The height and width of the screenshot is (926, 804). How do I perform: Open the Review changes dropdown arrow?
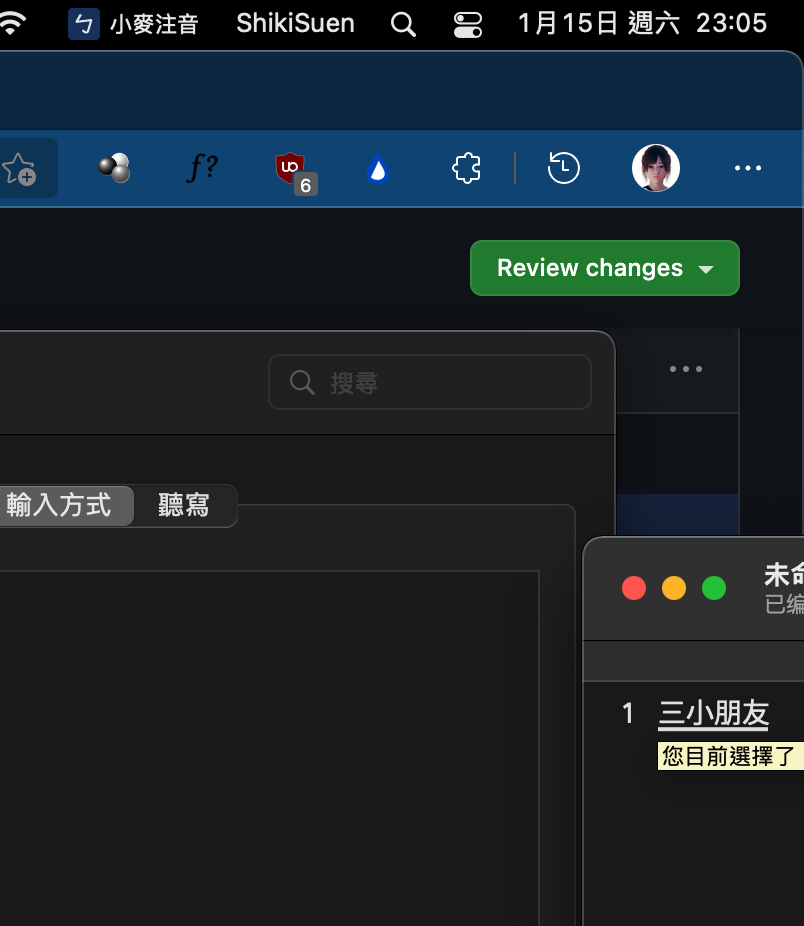[707, 268]
